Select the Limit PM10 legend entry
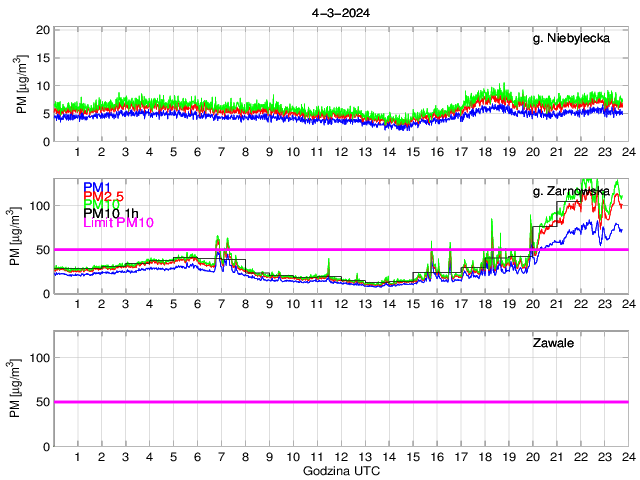 (x=118, y=222)
